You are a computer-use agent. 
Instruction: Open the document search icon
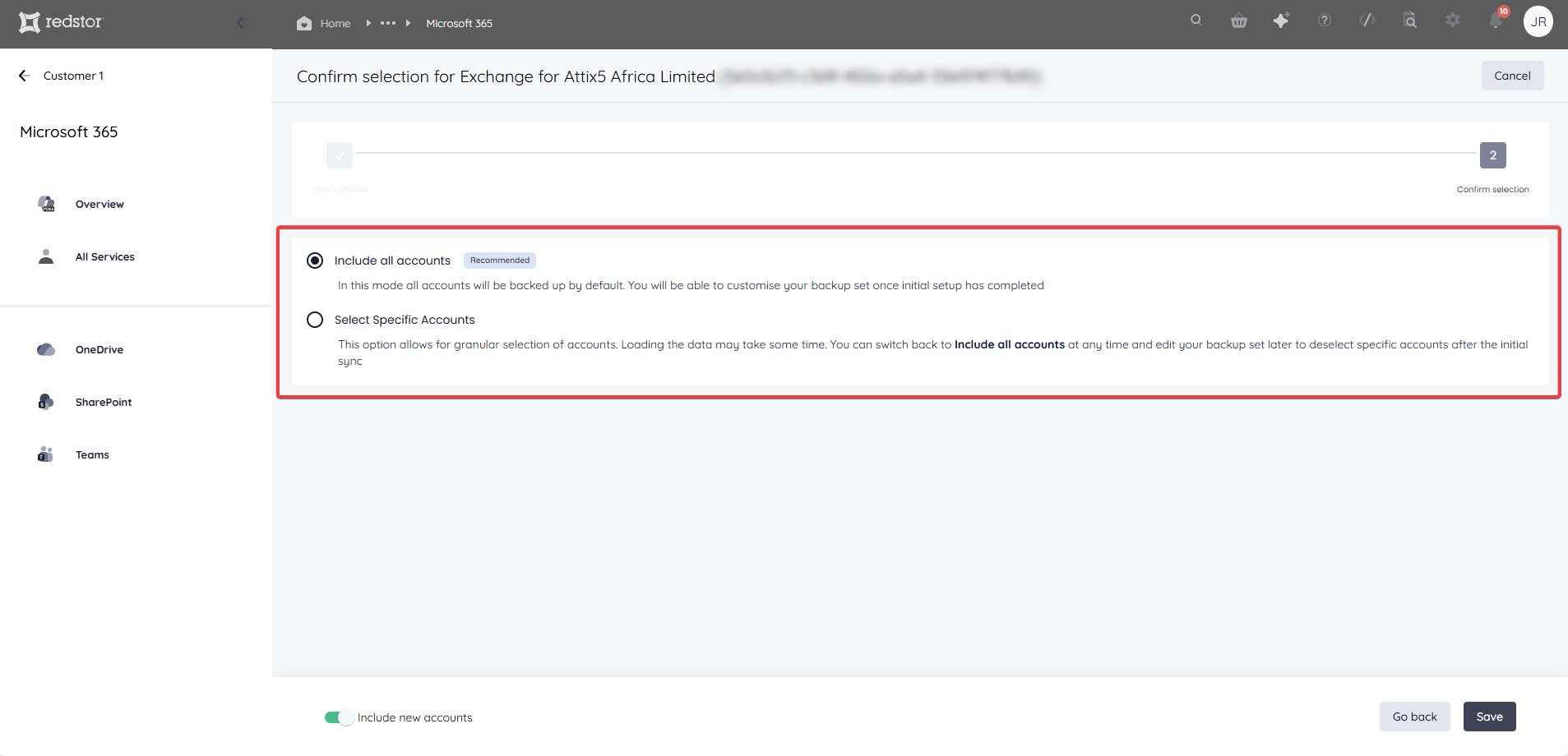tap(1410, 21)
